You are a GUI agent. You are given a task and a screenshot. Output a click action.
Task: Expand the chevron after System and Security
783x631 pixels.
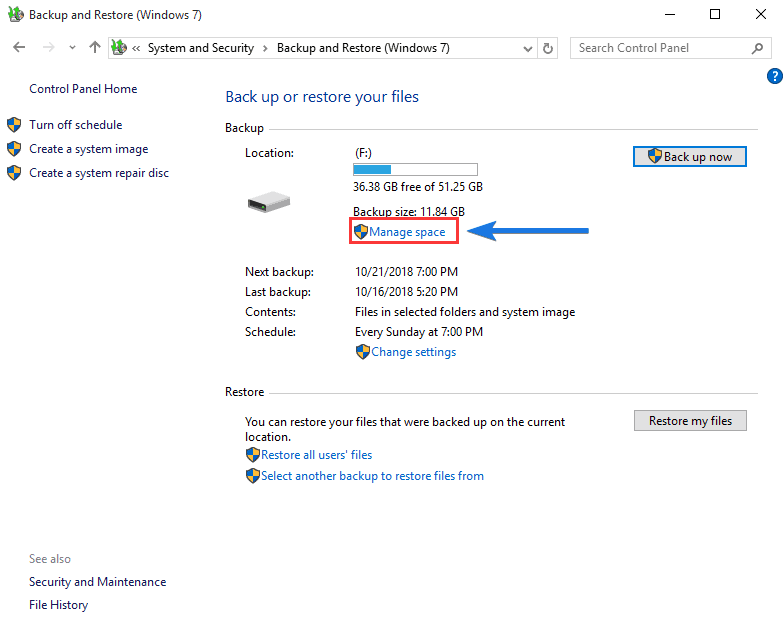(264, 48)
